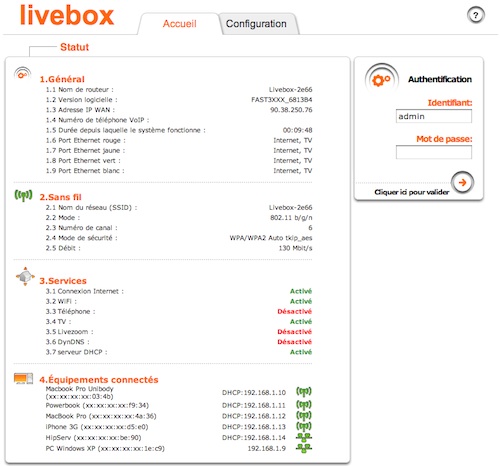Screen dimensions: 500x466
Task: Click WiFi icon for Powerbook row
Action: [x=304, y=405]
